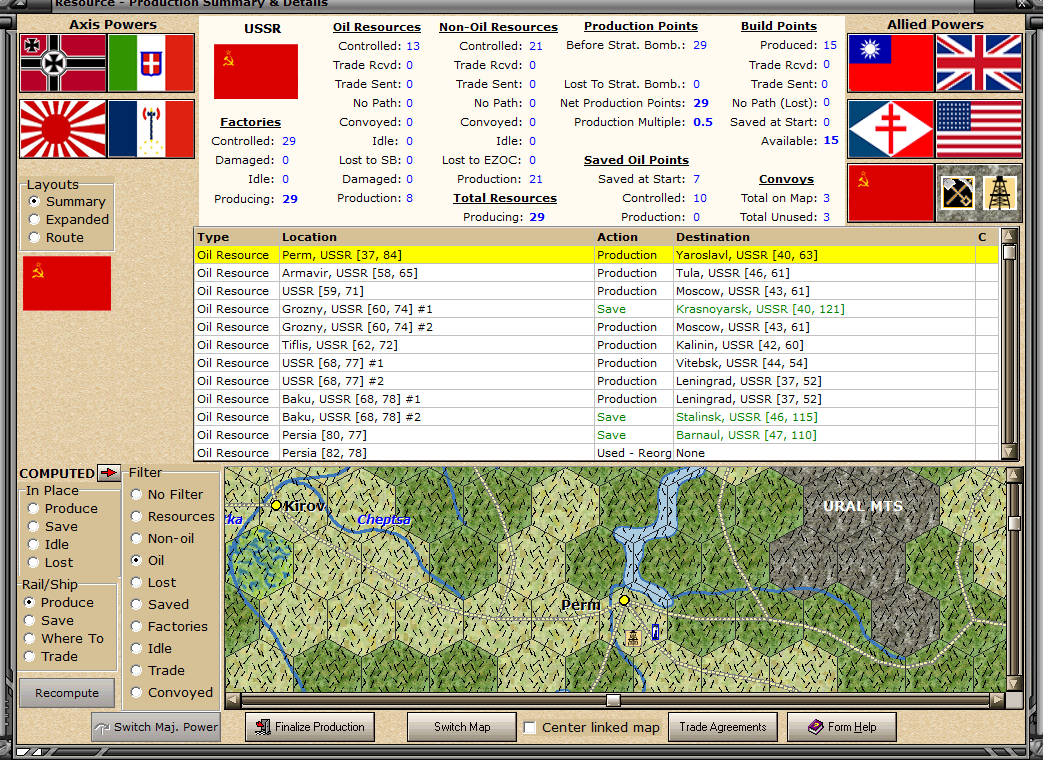This screenshot has height=760, width=1043.
Task: Click map horizontal scrollbar right arrow
Action: (997, 700)
